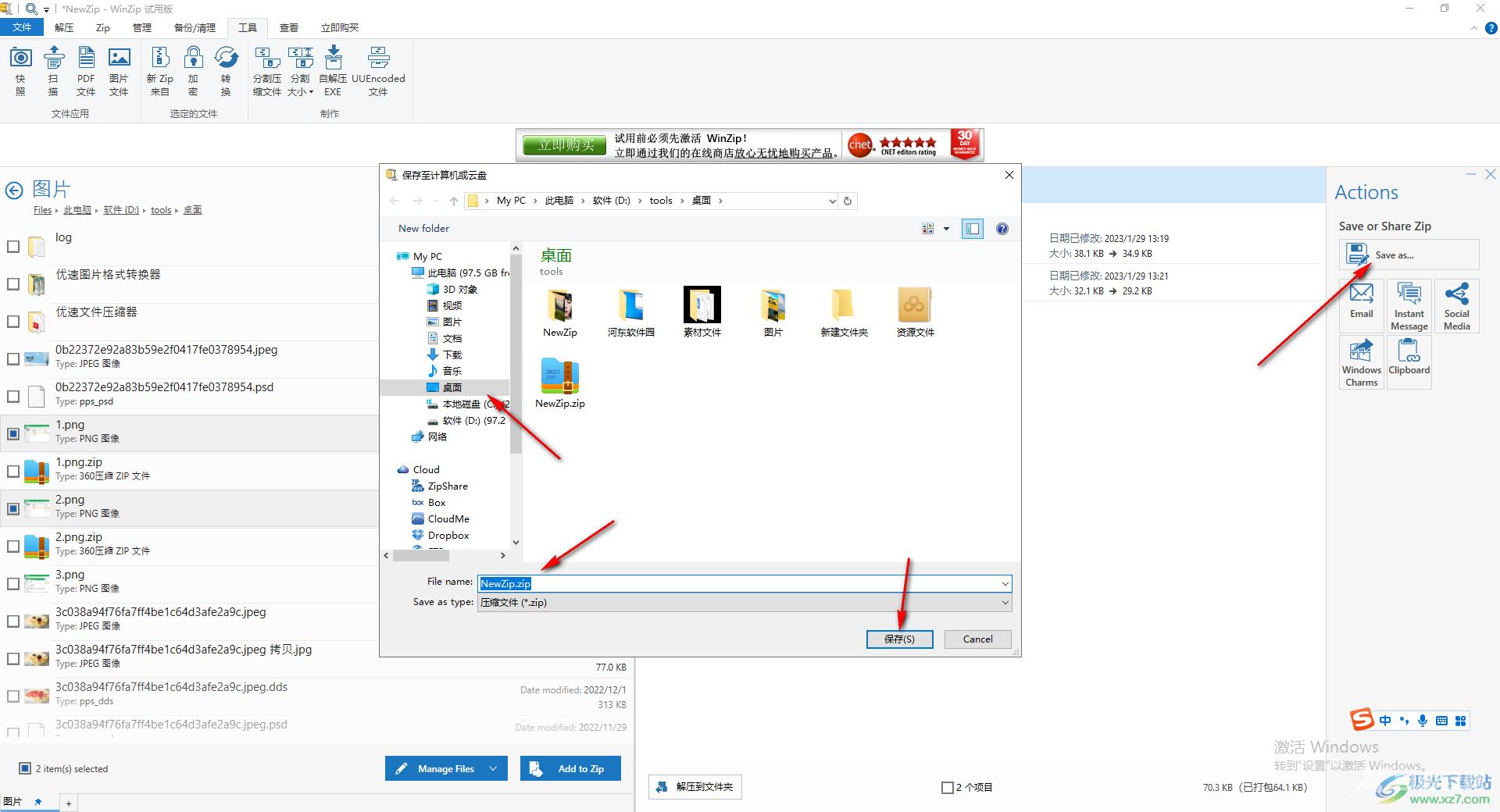
Task: Uncheck the 1.png checkbox
Action: (13, 433)
